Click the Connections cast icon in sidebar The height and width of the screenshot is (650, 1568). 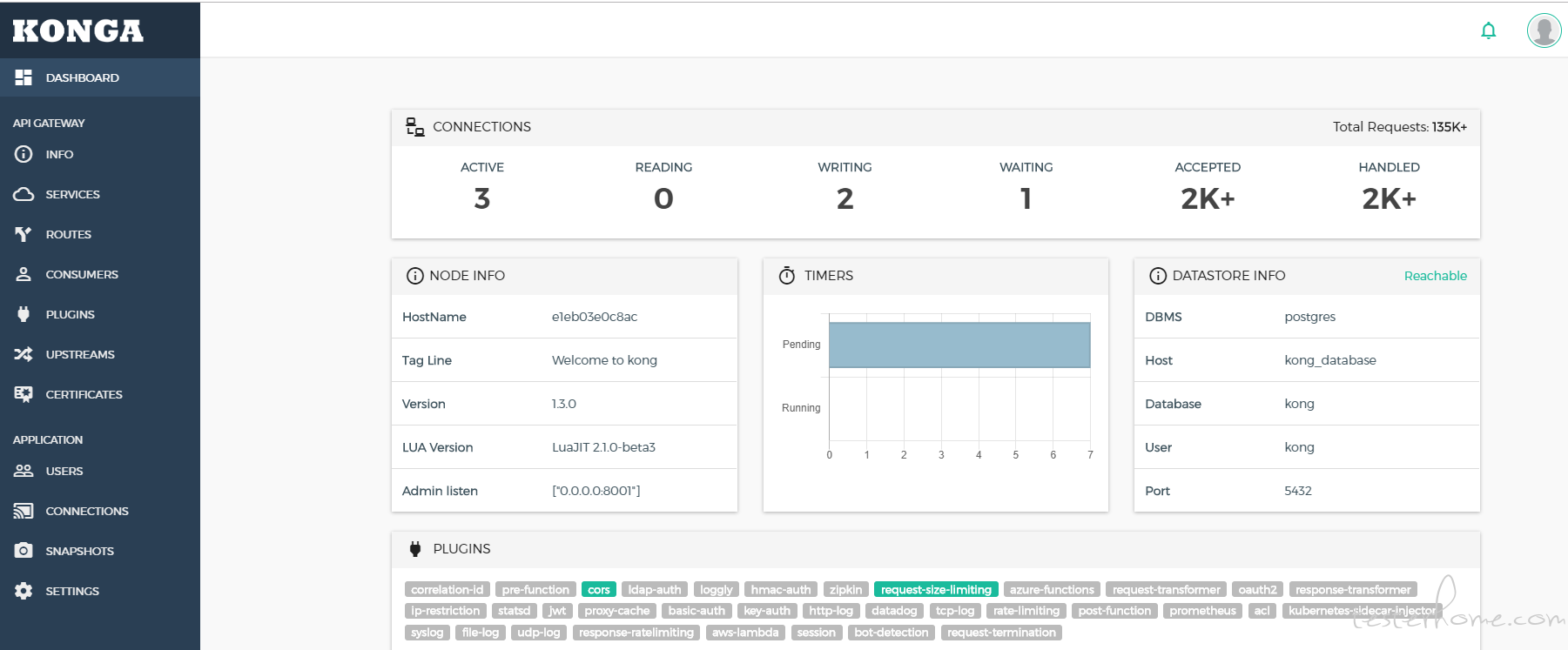pos(24,511)
